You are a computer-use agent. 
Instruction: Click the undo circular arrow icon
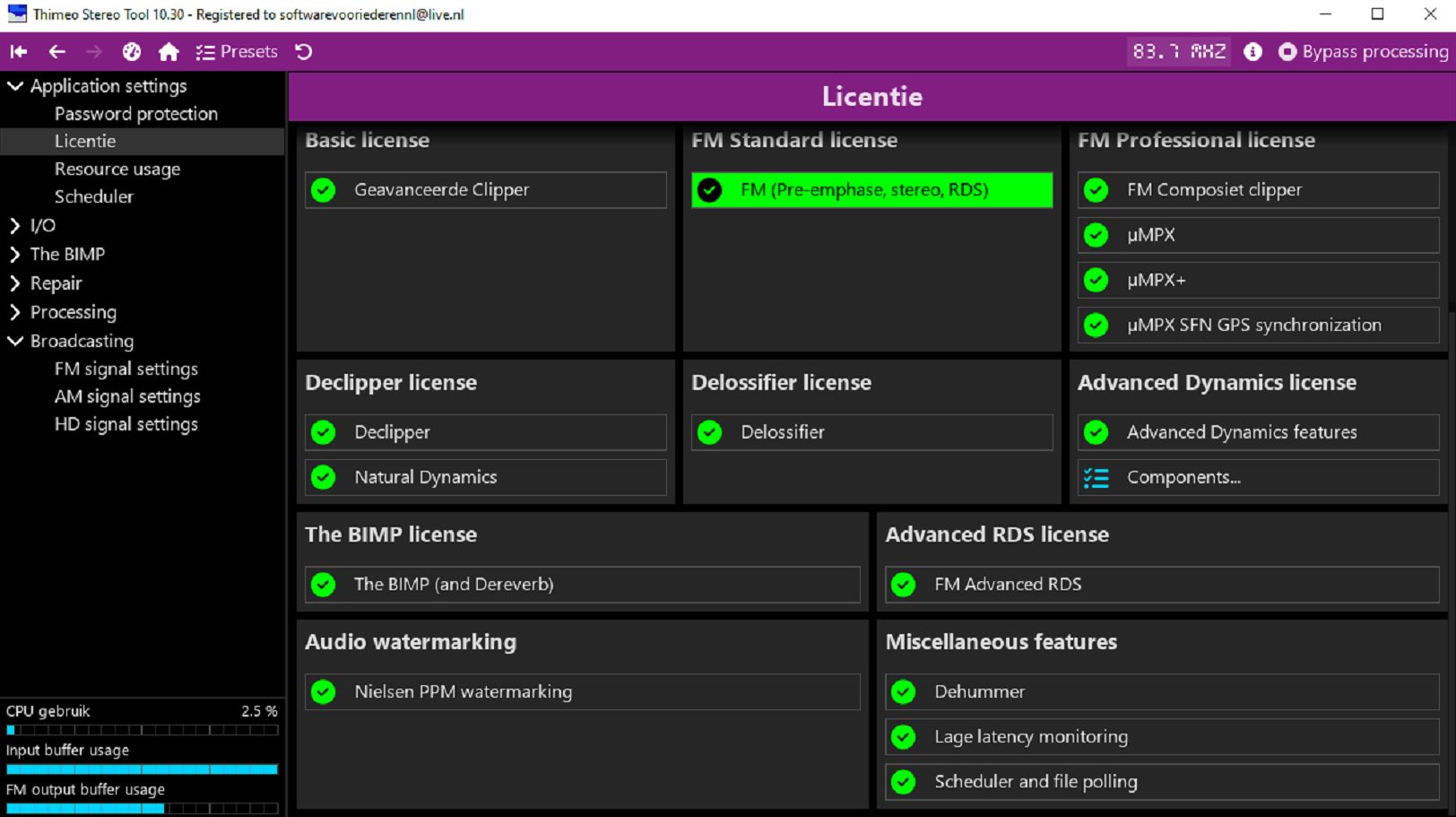[x=304, y=52]
